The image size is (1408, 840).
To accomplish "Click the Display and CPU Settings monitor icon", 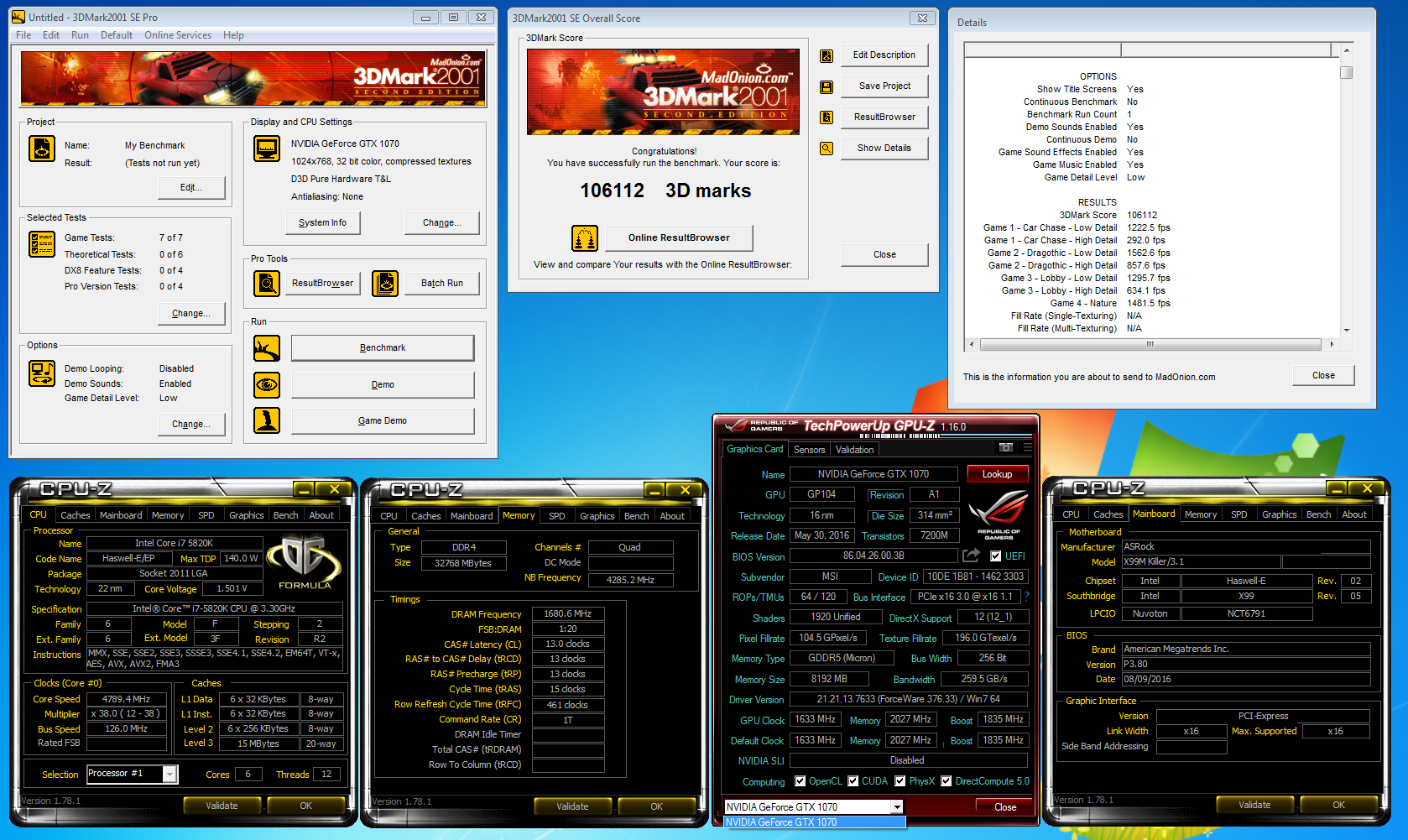I will (267, 149).
